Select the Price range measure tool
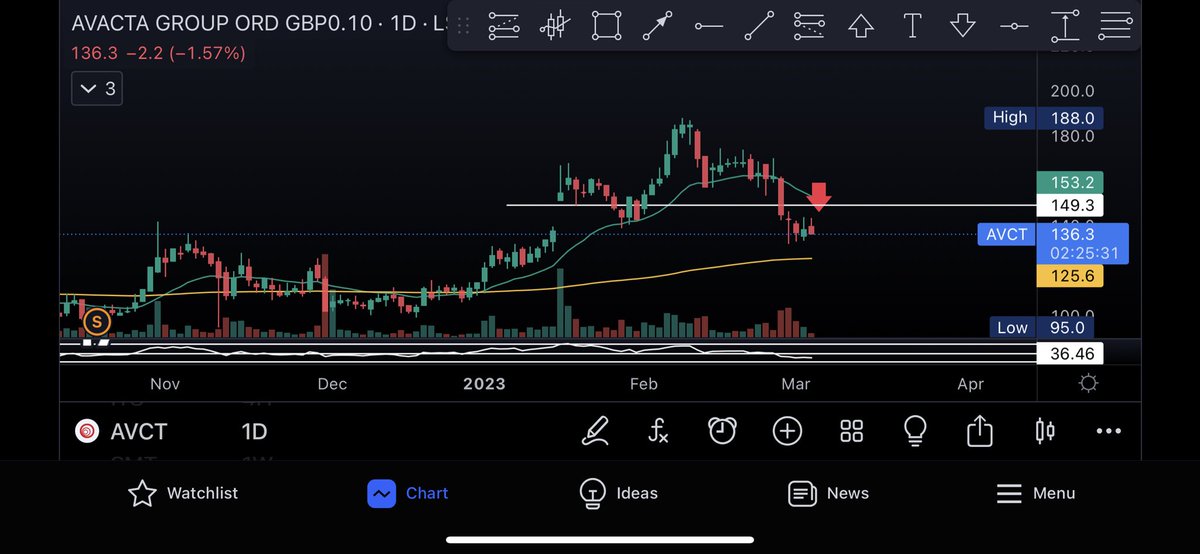 [x=1066, y=25]
